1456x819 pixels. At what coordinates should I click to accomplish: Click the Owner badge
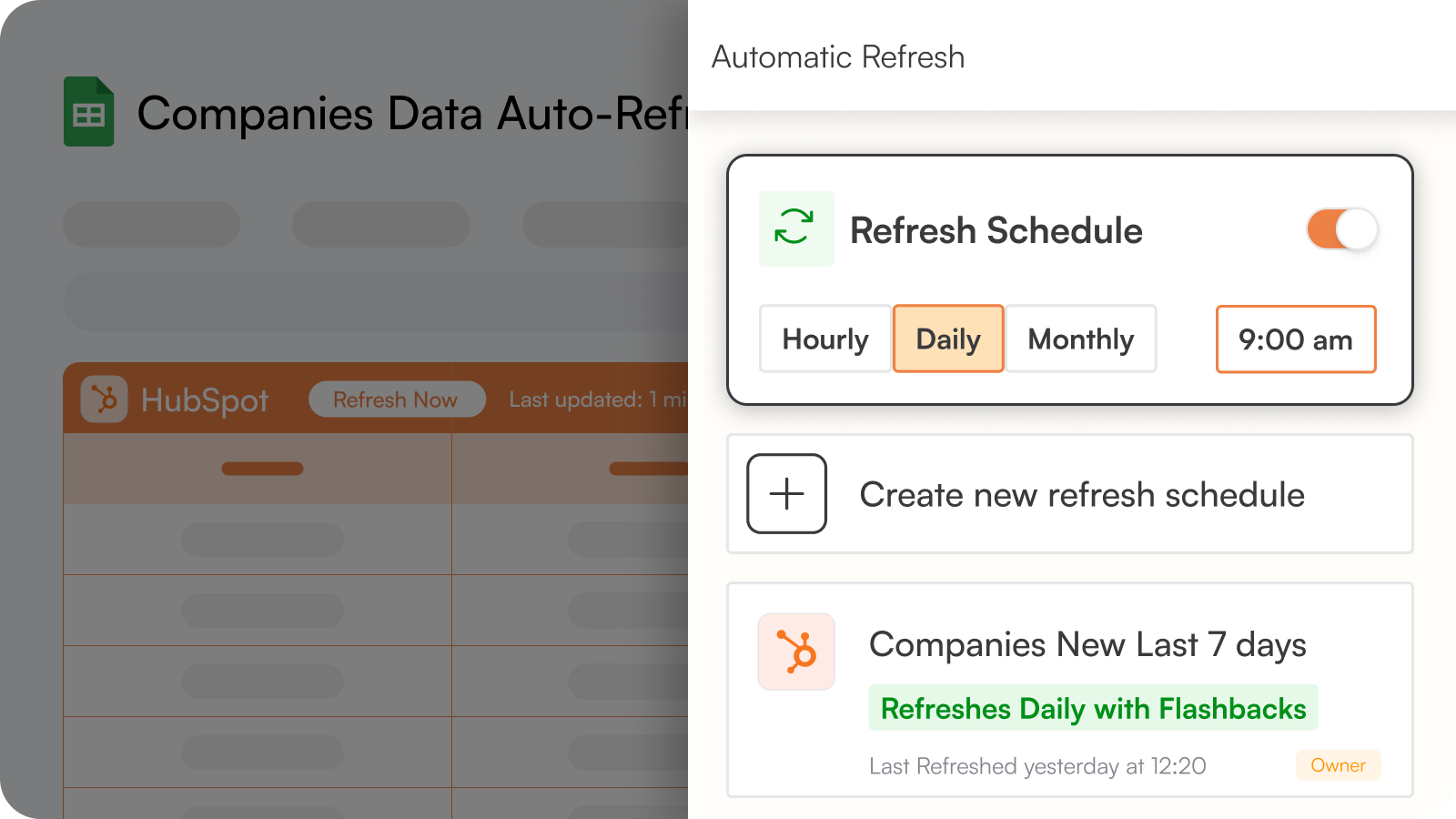tap(1338, 765)
